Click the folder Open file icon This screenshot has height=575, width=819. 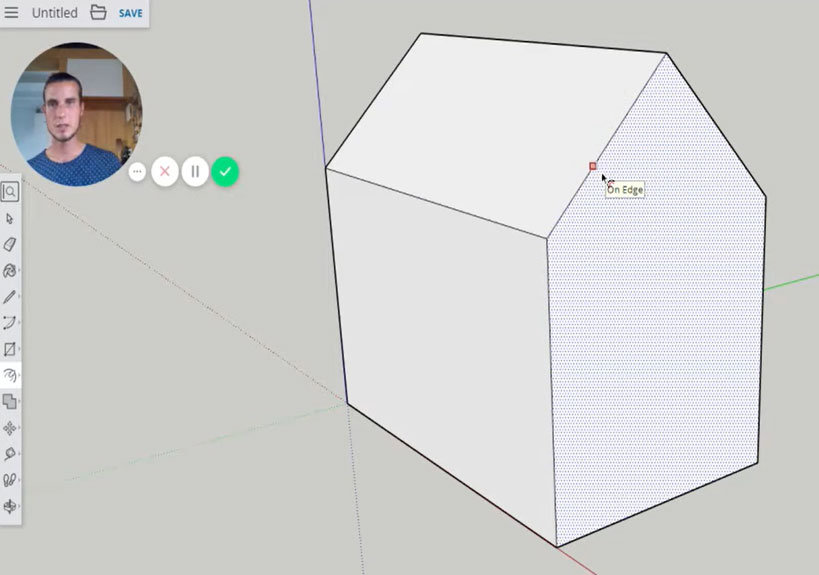(98, 13)
